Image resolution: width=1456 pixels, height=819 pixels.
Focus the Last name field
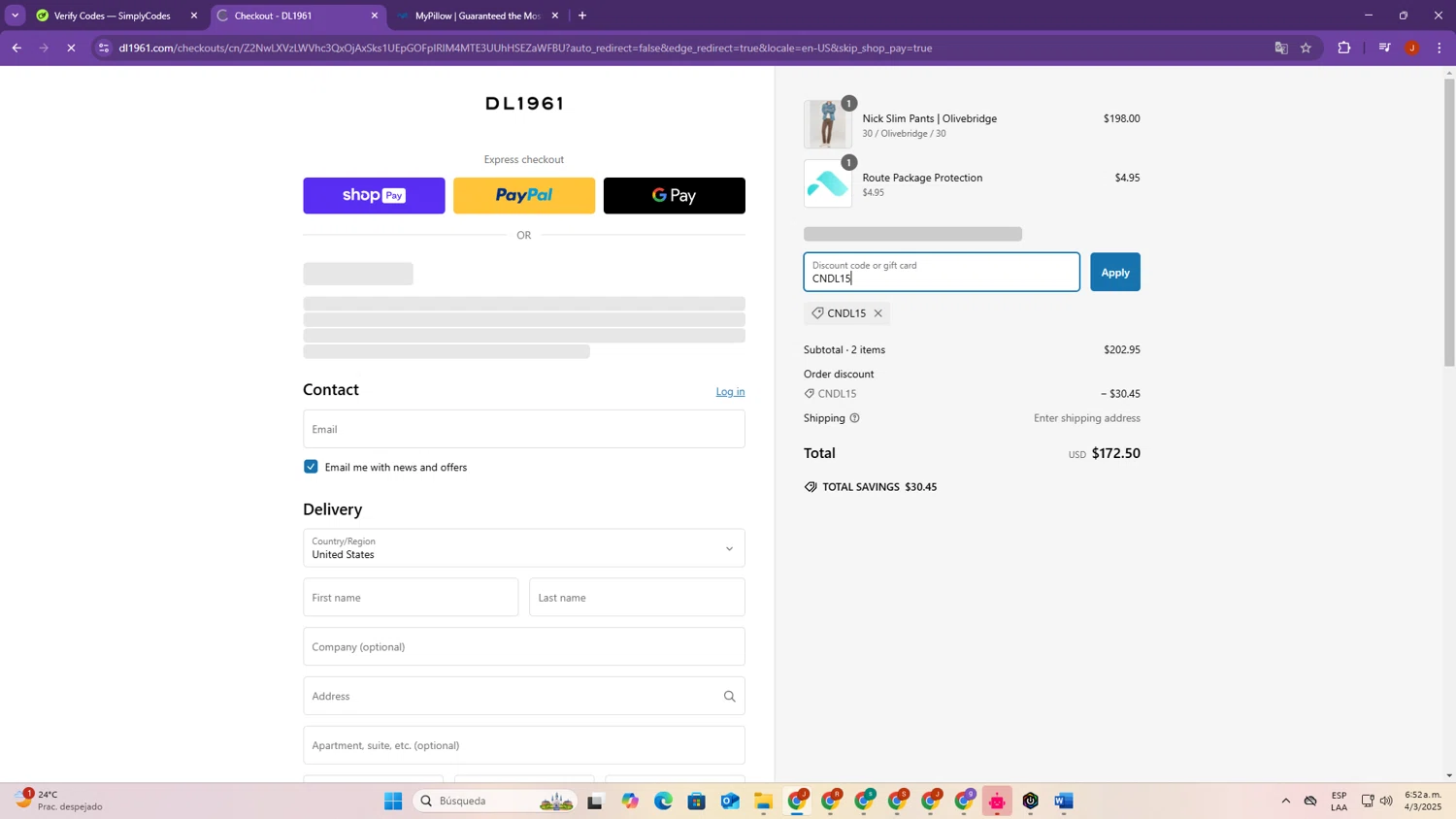pyautogui.click(x=637, y=598)
